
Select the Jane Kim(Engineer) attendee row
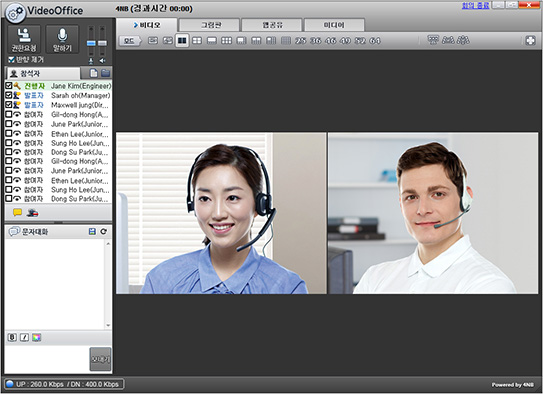click(58, 86)
